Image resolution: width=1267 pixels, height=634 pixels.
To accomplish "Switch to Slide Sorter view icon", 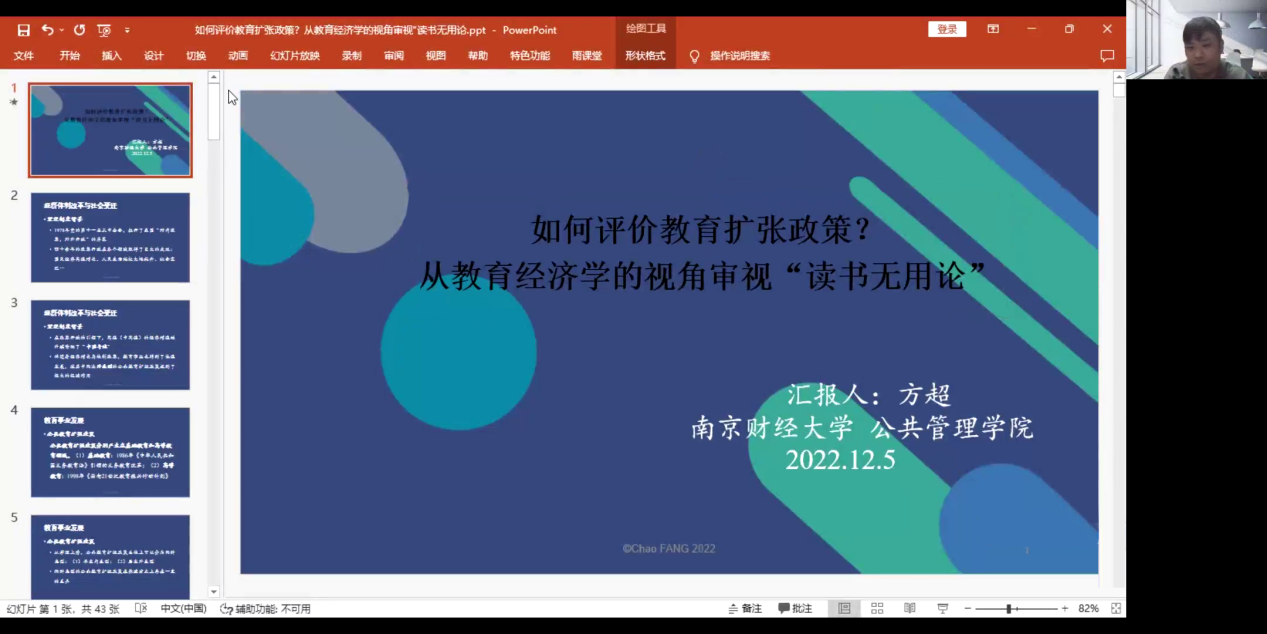I will [x=877, y=609].
